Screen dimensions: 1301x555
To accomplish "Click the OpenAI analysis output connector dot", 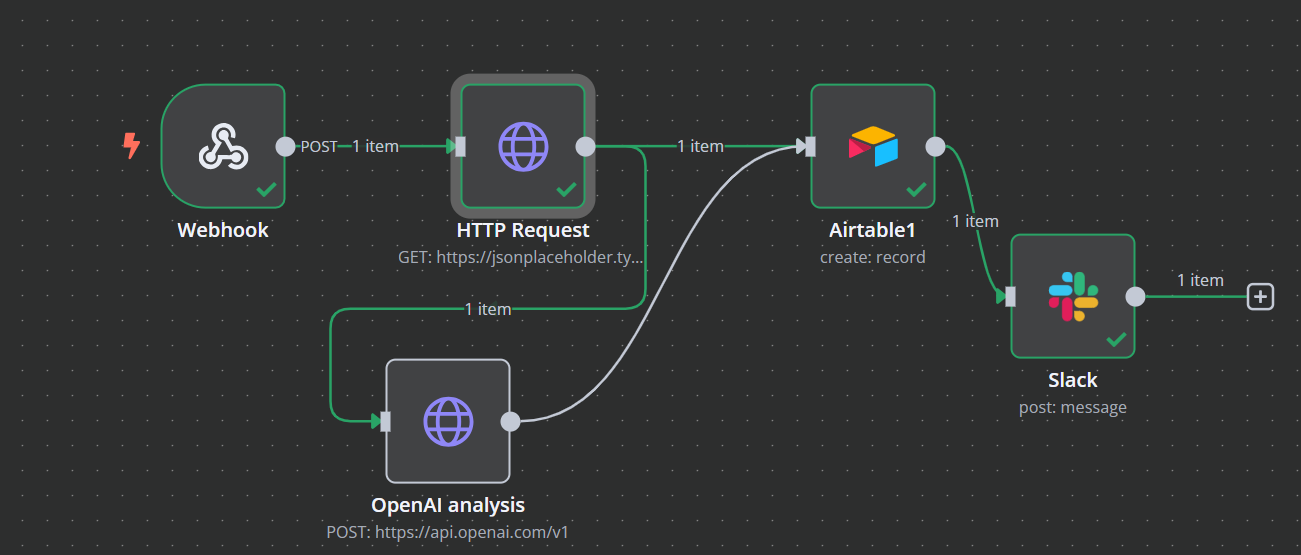I will pyautogui.click(x=510, y=421).
